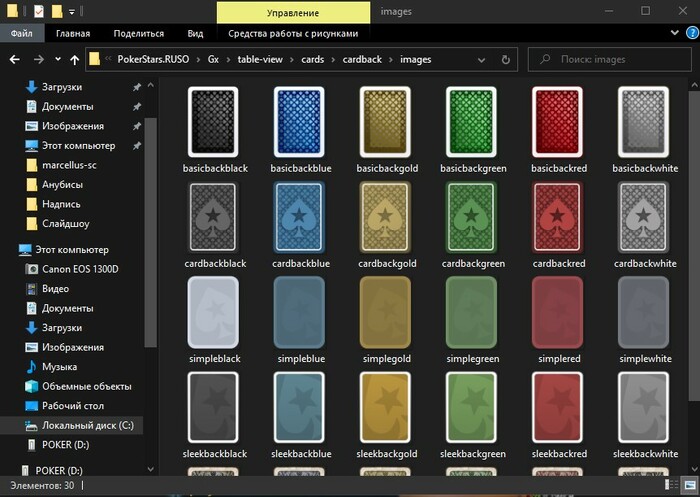Expand the ribbon with the chevron

(675, 33)
